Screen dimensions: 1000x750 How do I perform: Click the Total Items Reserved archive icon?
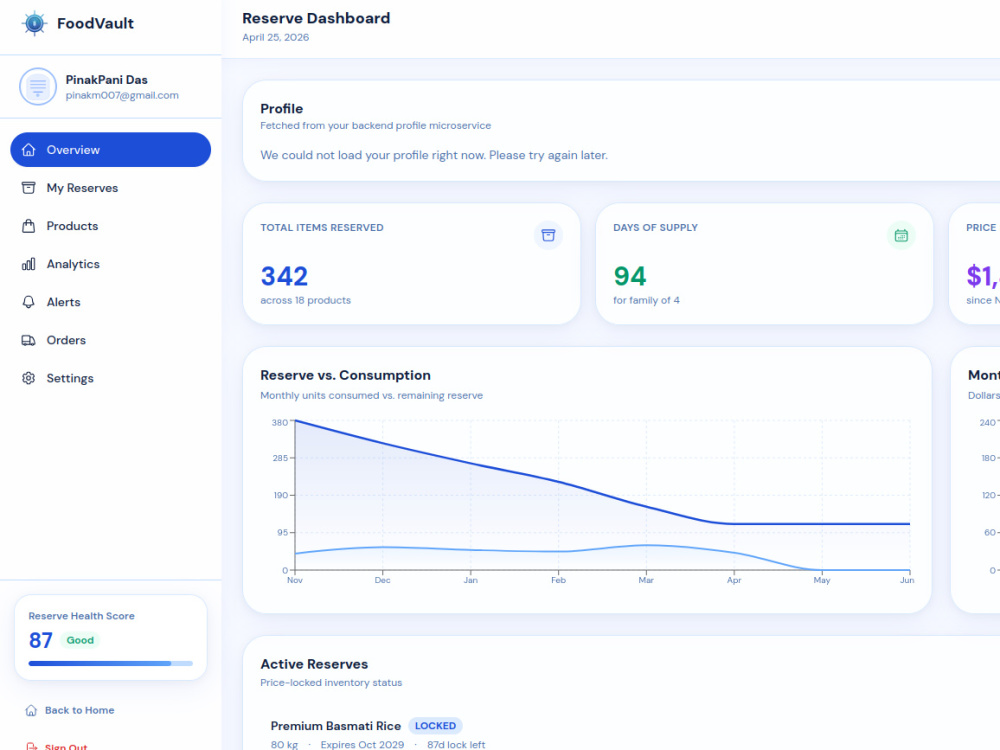(x=548, y=235)
